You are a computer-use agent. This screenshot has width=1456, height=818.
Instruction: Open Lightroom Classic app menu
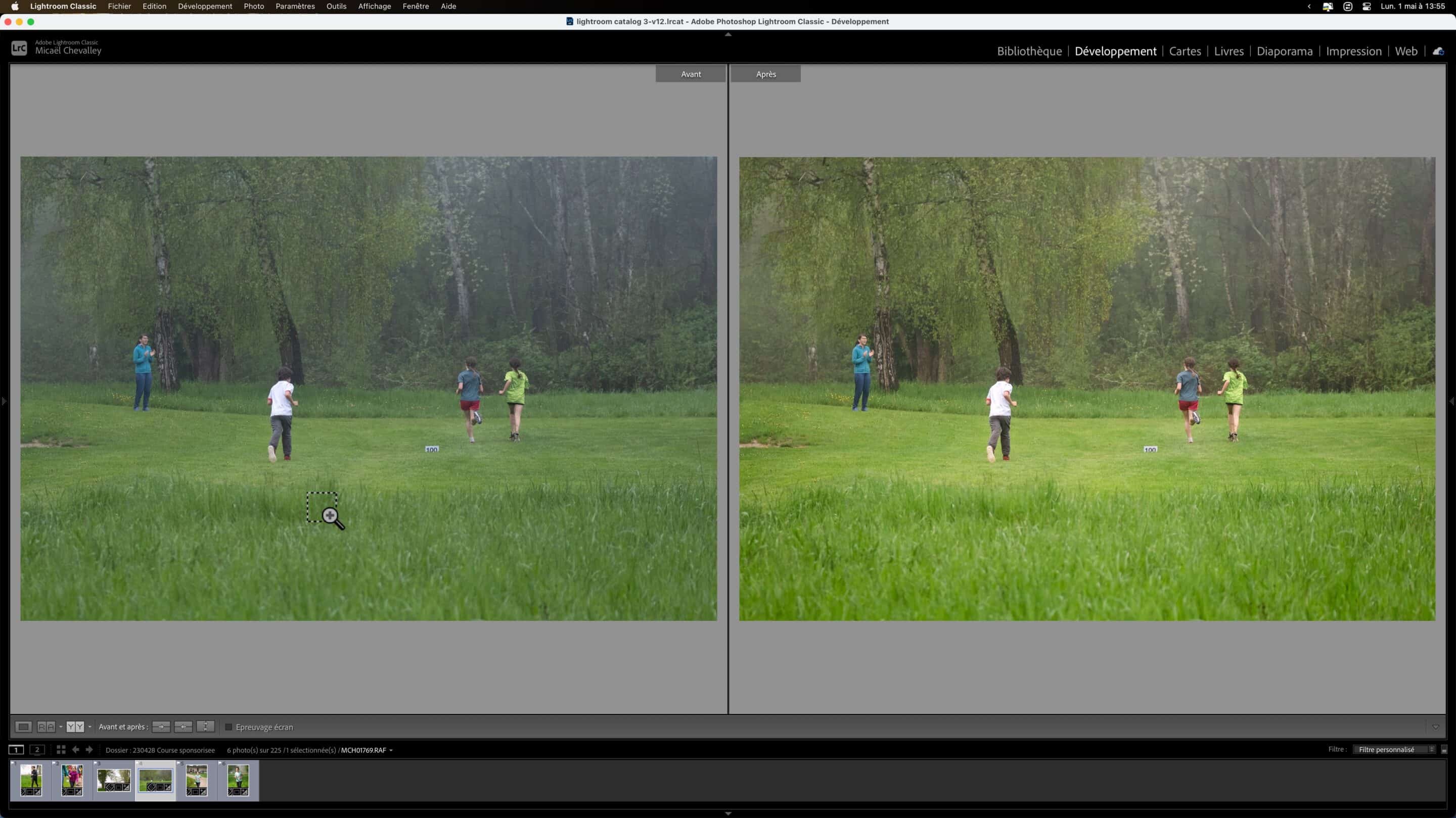click(x=63, y=6)
